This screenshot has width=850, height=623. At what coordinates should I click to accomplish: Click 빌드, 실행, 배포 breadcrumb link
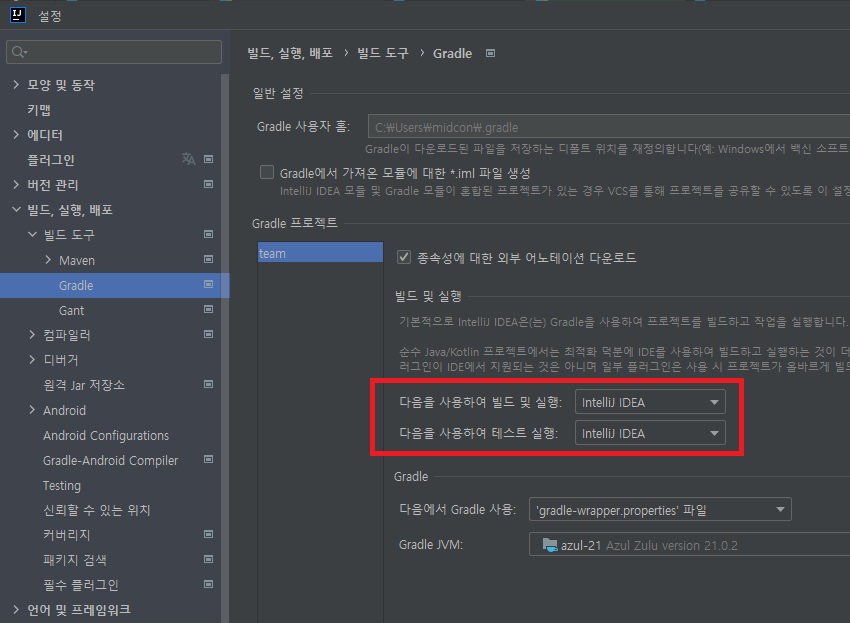pyautogui.click(x=290, y=53)
